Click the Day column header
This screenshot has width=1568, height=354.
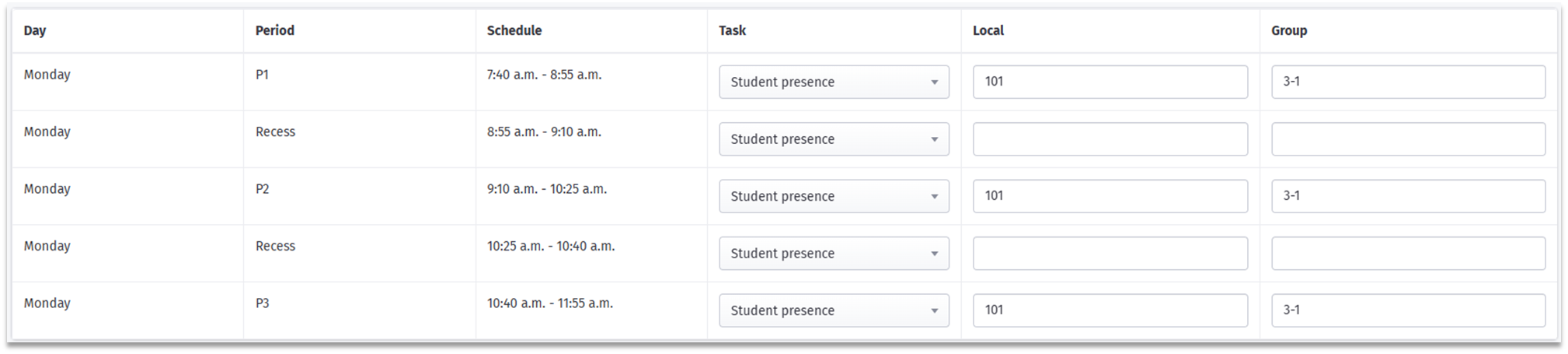coord(35,30)
